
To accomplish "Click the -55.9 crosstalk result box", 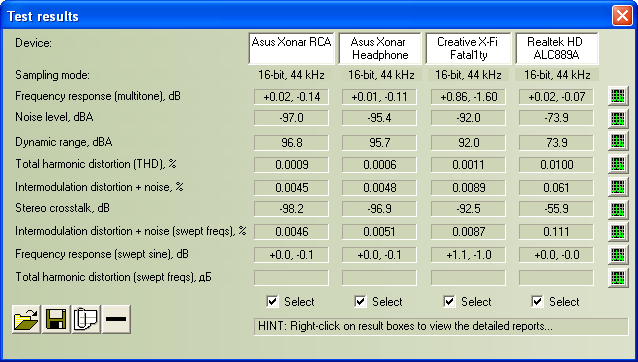I will 556,209.
